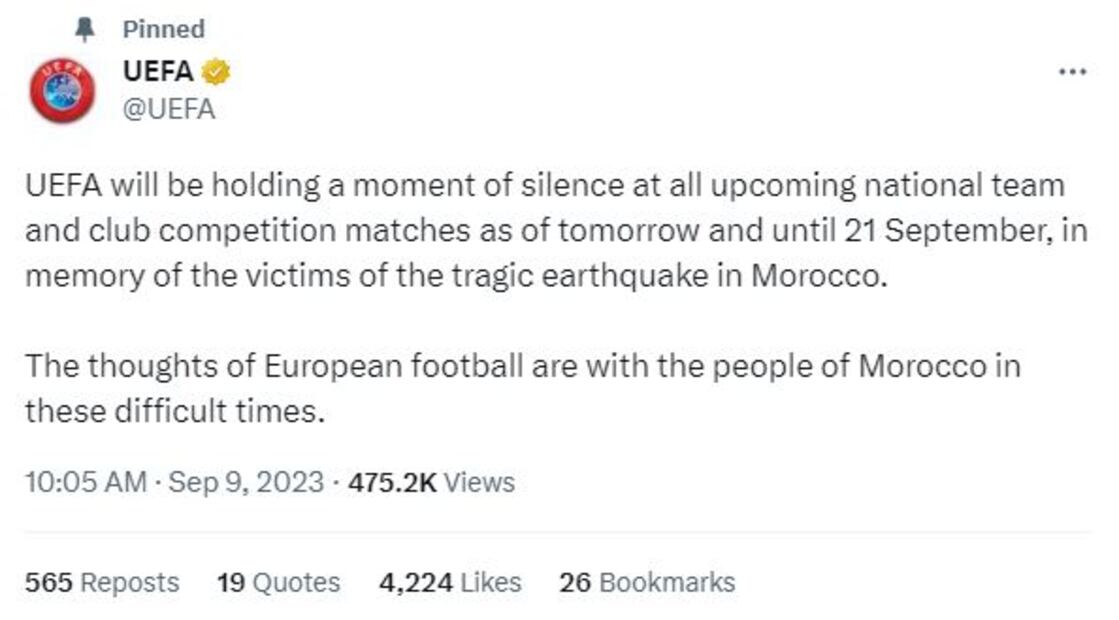Click the gold verified badge next to UEFA
This screenshot has width=1119, height=620.
[217, 72]
